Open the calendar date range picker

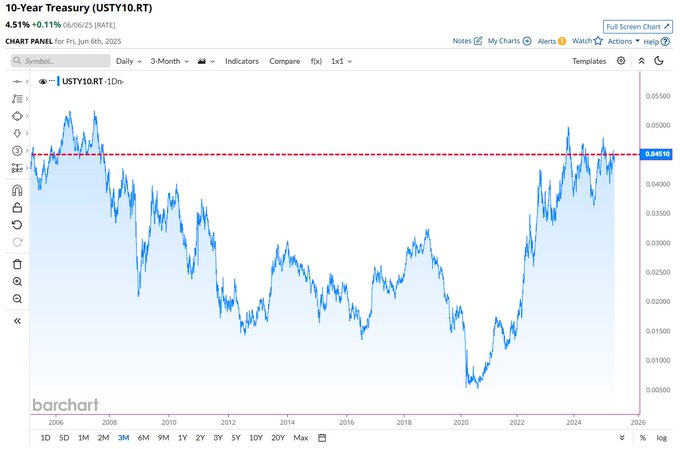[x=322, y=438]
